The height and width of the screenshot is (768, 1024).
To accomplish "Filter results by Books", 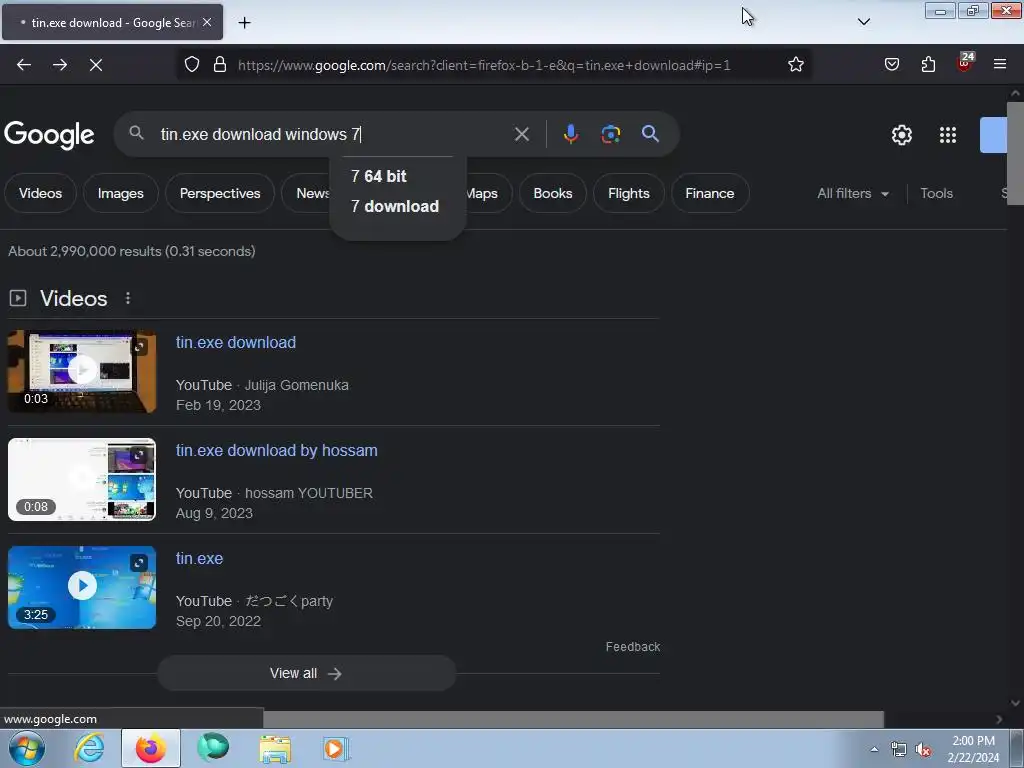I will 552,193.
